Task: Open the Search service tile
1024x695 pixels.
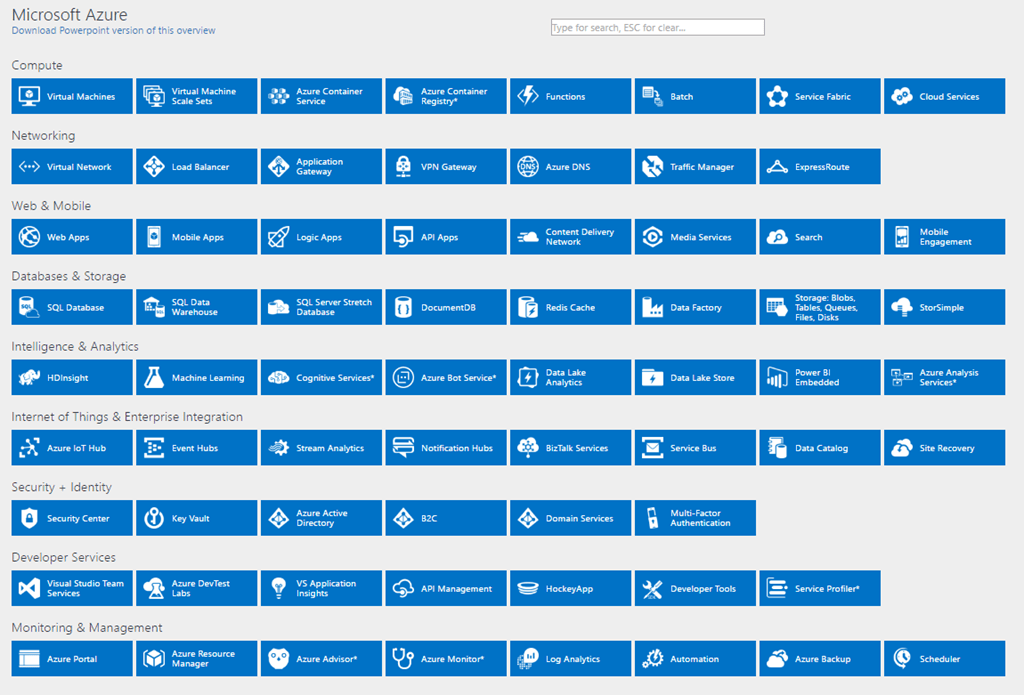Action: click(820, 236)
